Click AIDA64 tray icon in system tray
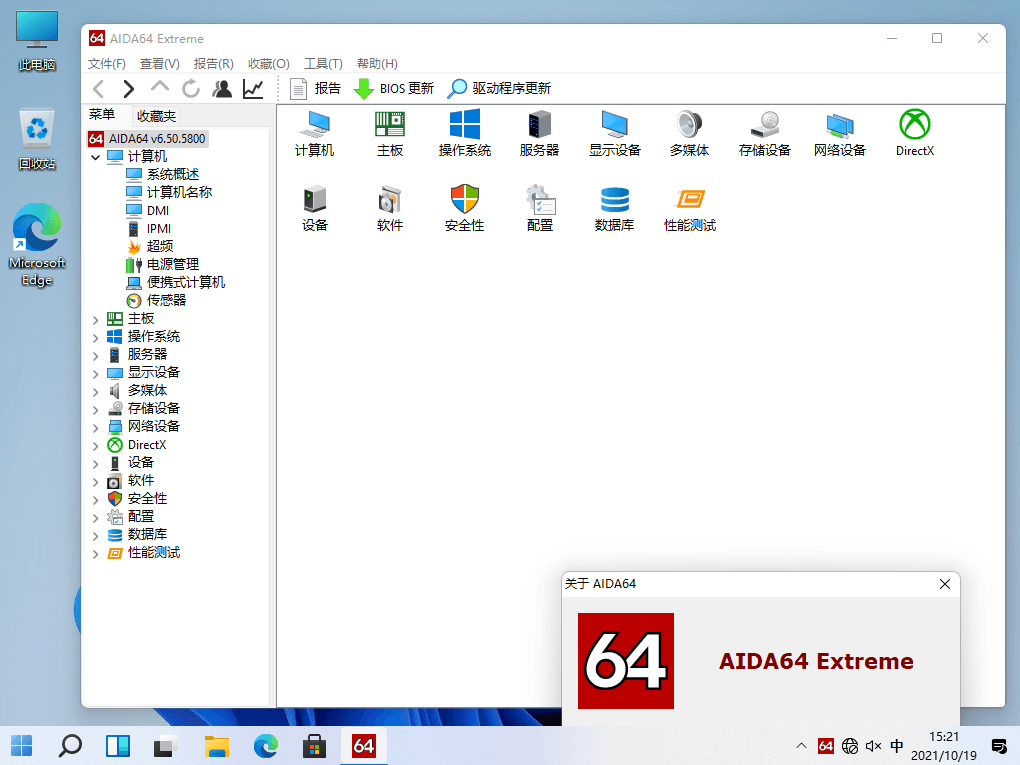 [825, 746]
